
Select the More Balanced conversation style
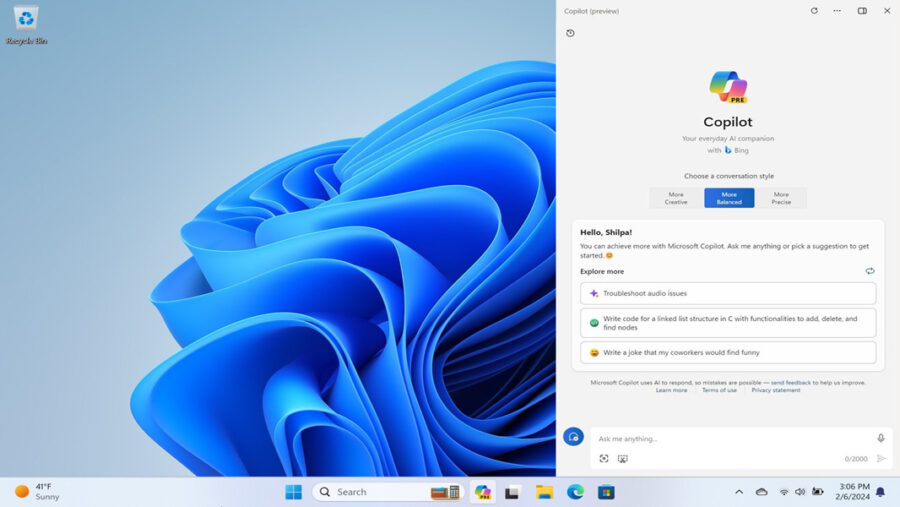coord(729,198)
